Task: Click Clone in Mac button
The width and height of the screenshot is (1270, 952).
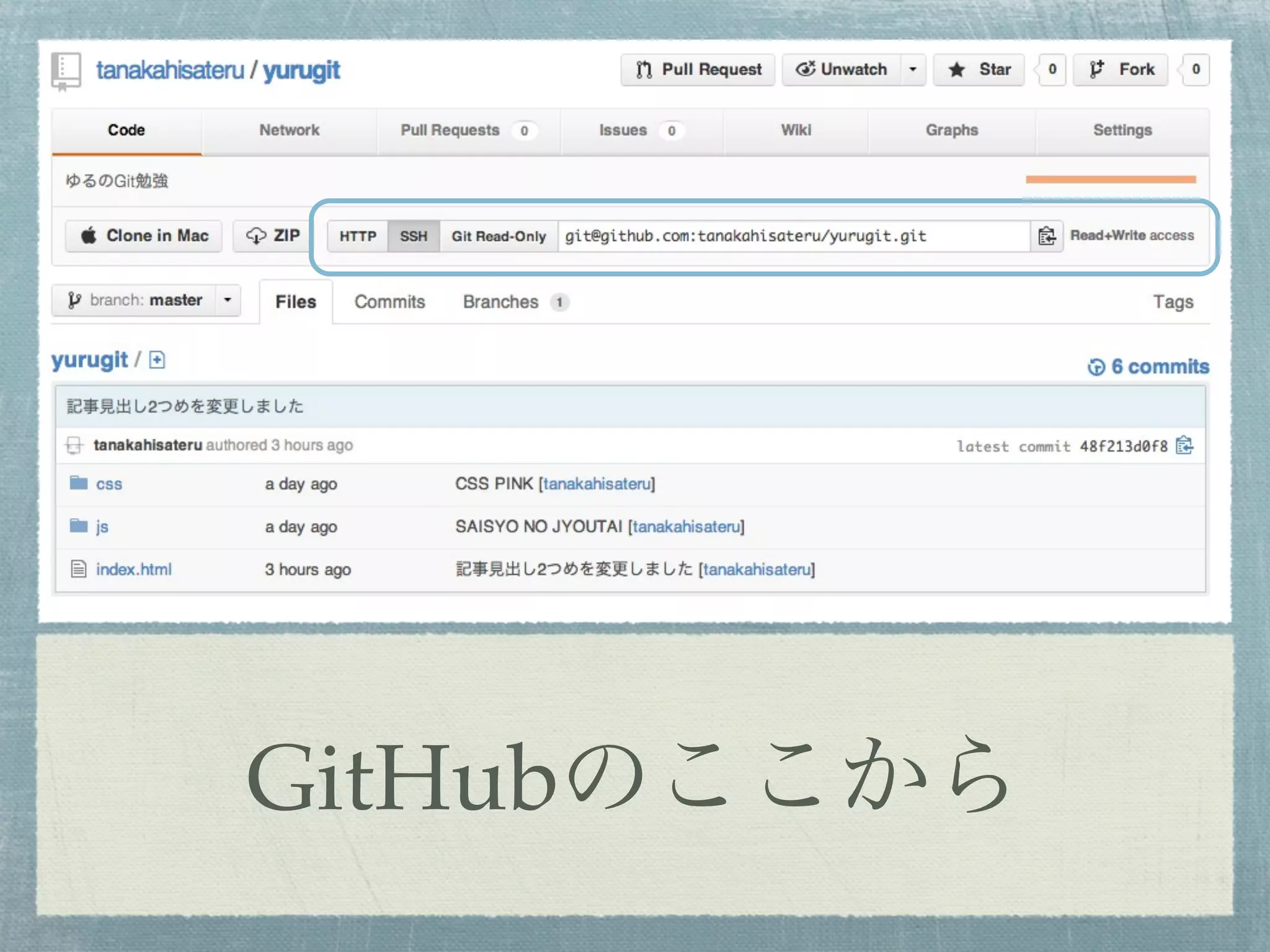Action: (144, 236)
